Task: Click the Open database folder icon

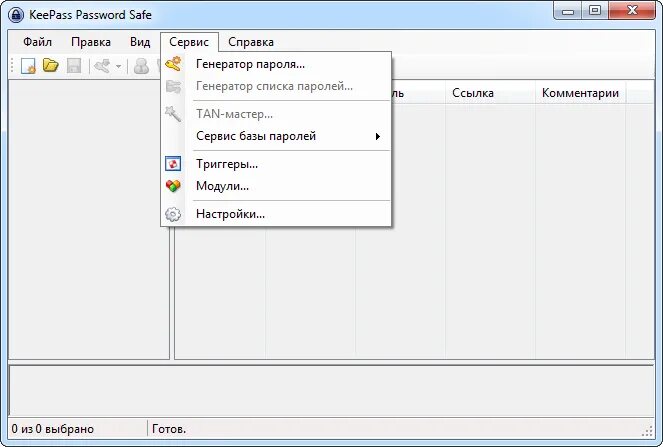Action: click(51, 66)
